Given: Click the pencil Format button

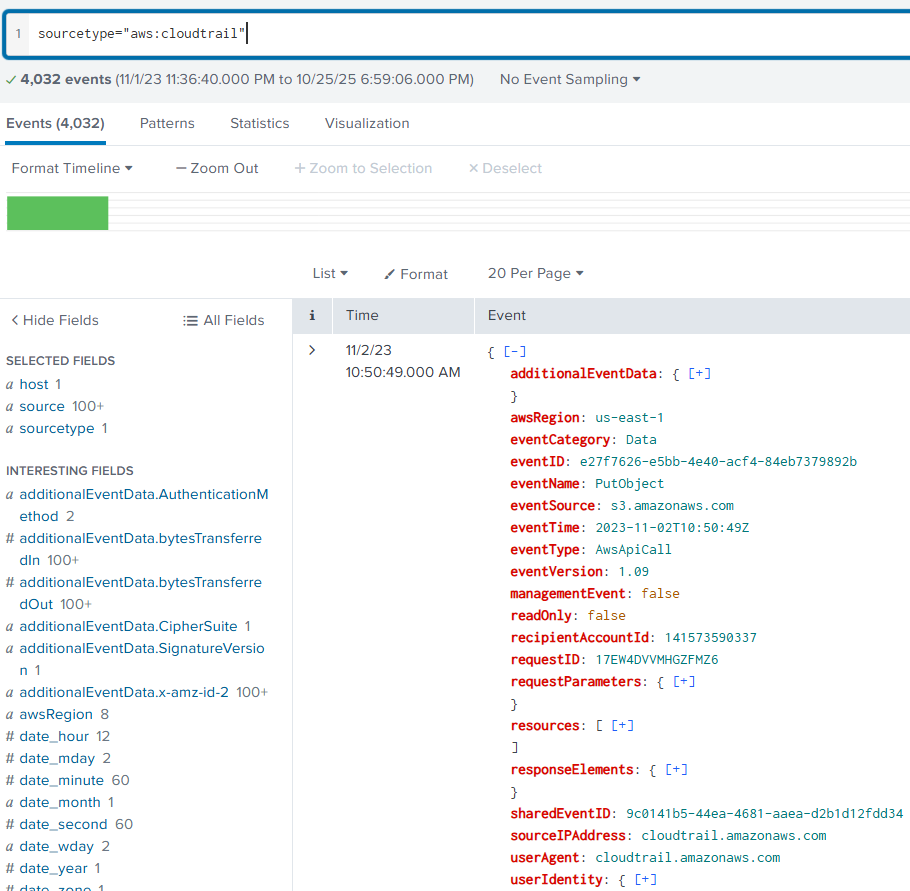Looking at the screenshot, I should coord(416,274).
